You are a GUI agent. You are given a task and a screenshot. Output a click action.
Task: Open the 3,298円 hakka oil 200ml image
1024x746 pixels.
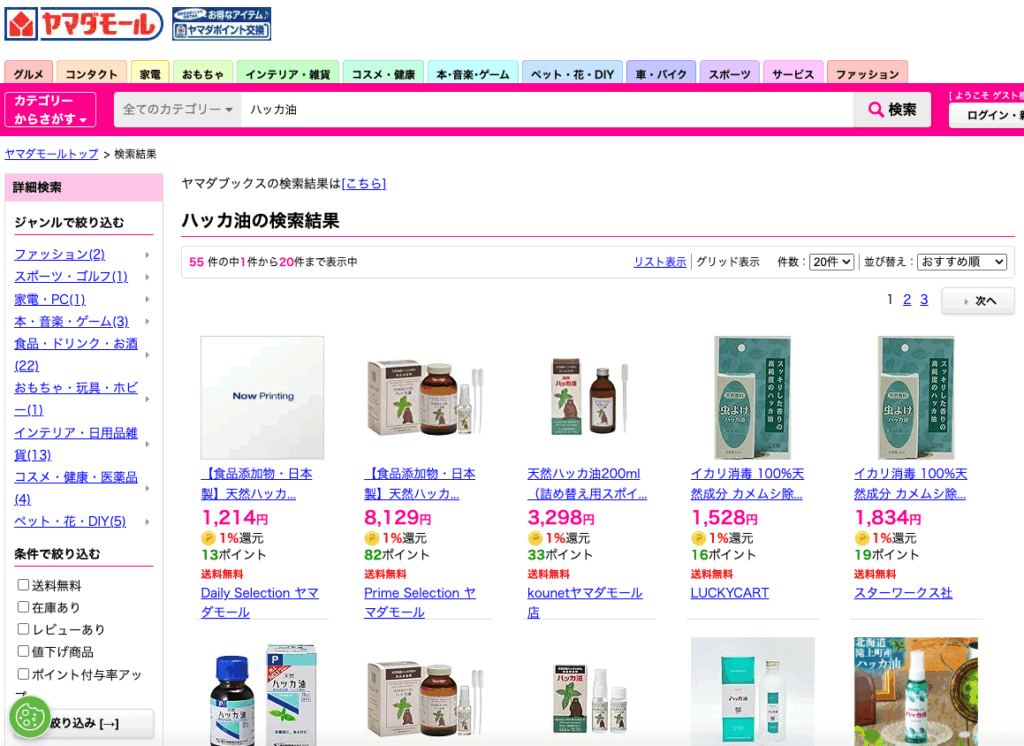pyautogui.click(x=589, y=396)
